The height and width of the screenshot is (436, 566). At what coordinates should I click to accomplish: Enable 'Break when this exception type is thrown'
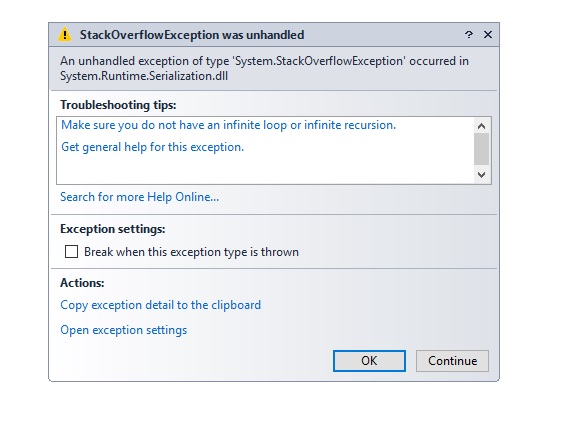[x=71, y=252]
